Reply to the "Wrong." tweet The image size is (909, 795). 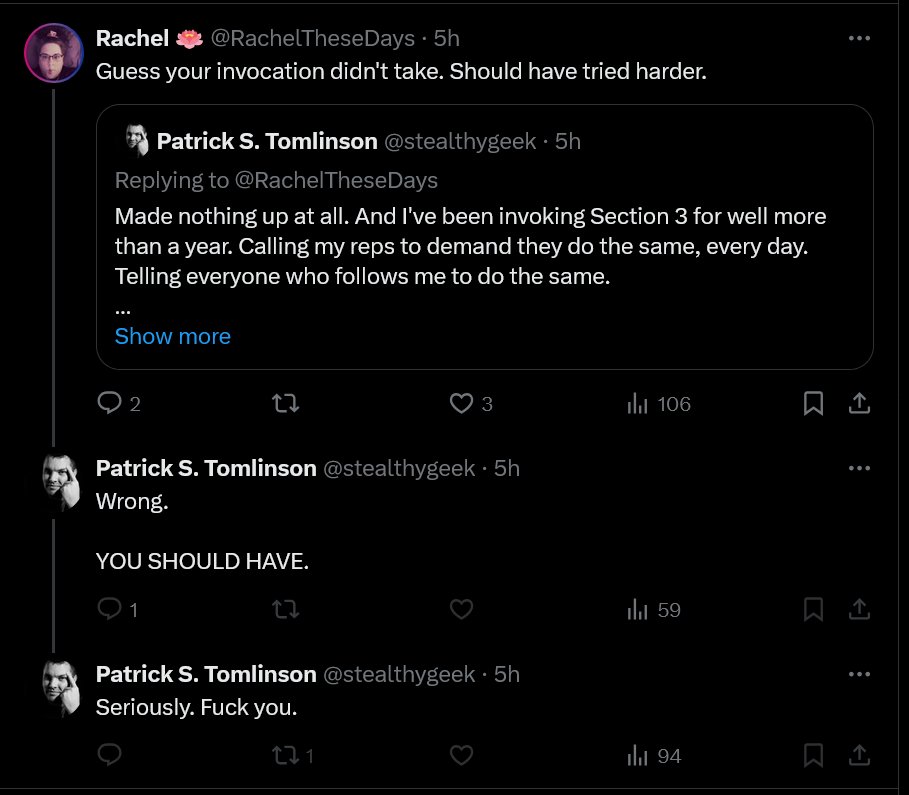click(110, 609)
